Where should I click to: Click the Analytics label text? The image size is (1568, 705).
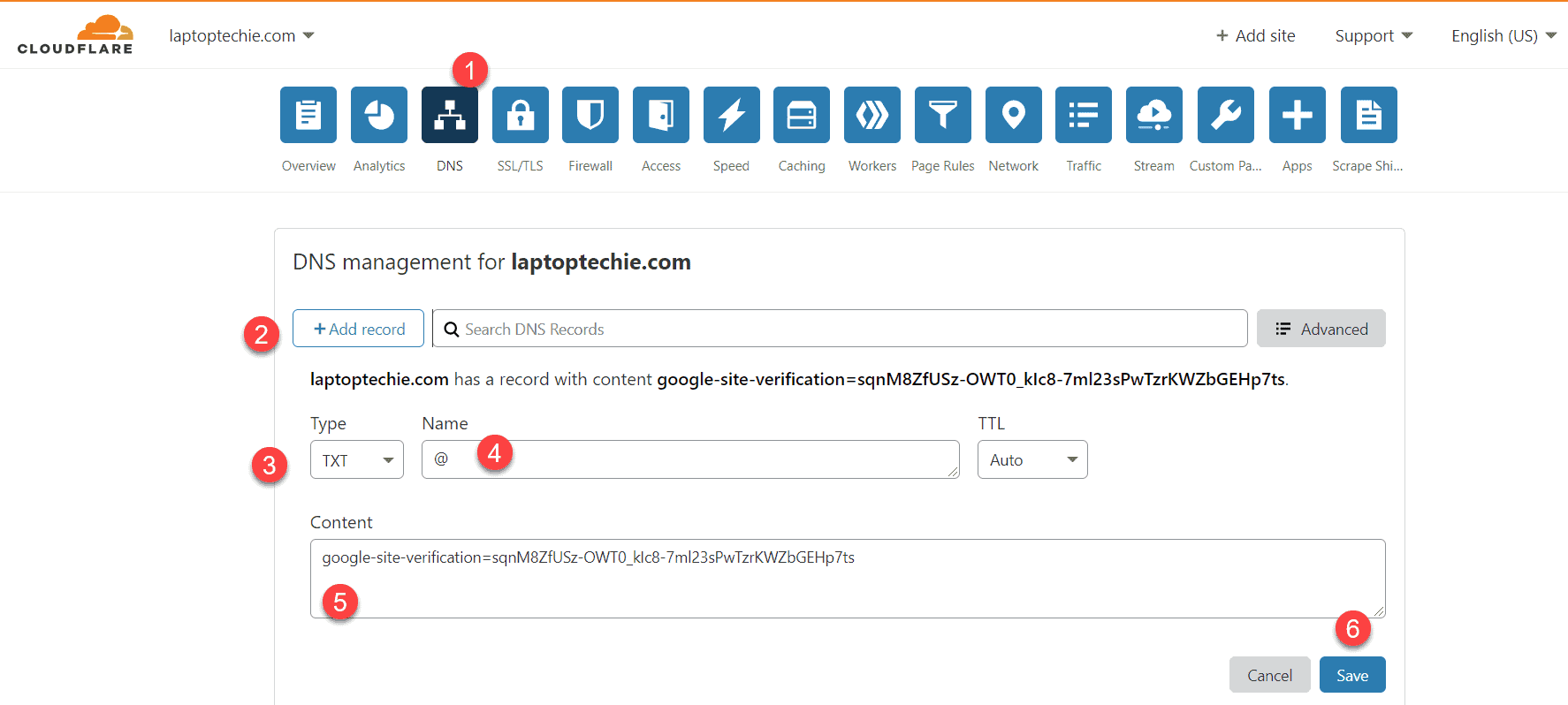point(379,166)
